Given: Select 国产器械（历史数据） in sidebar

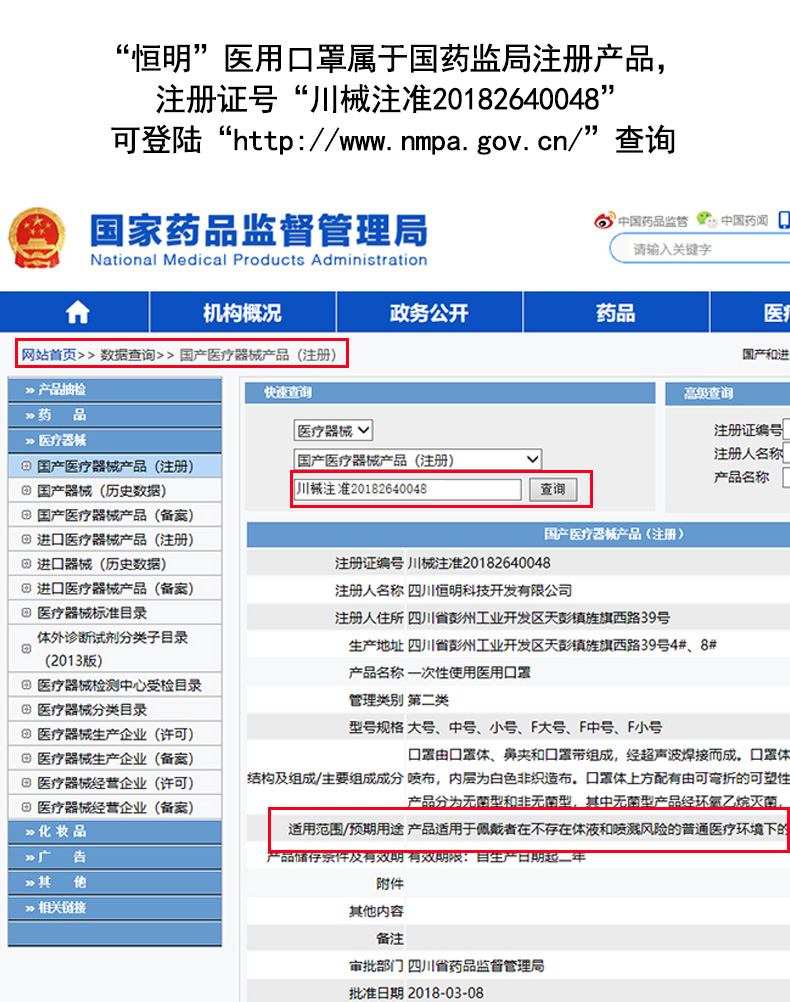Looking at the screenshot, I should pos(115,491).
